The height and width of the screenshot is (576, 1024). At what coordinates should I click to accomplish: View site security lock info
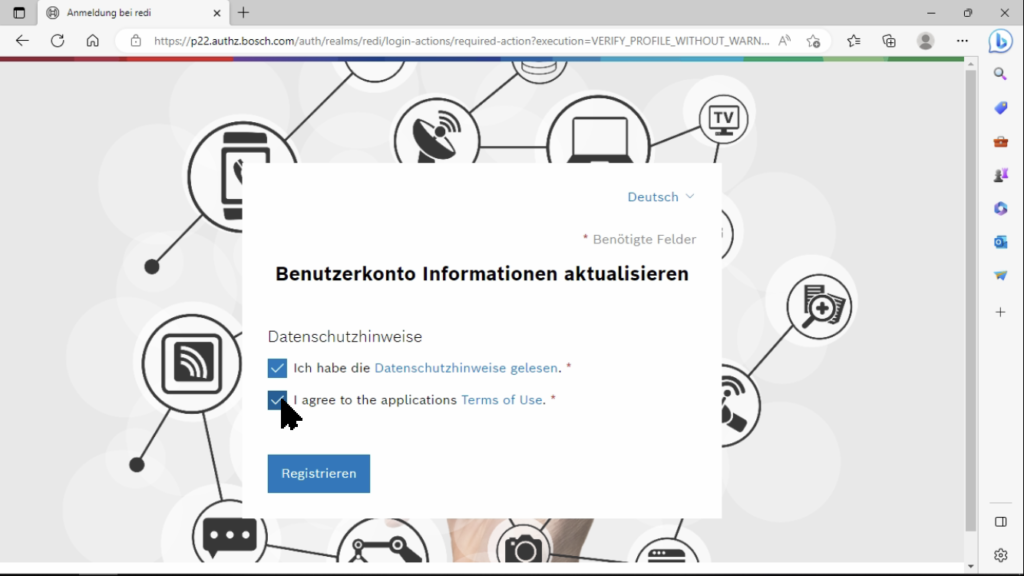pos(136,40)
